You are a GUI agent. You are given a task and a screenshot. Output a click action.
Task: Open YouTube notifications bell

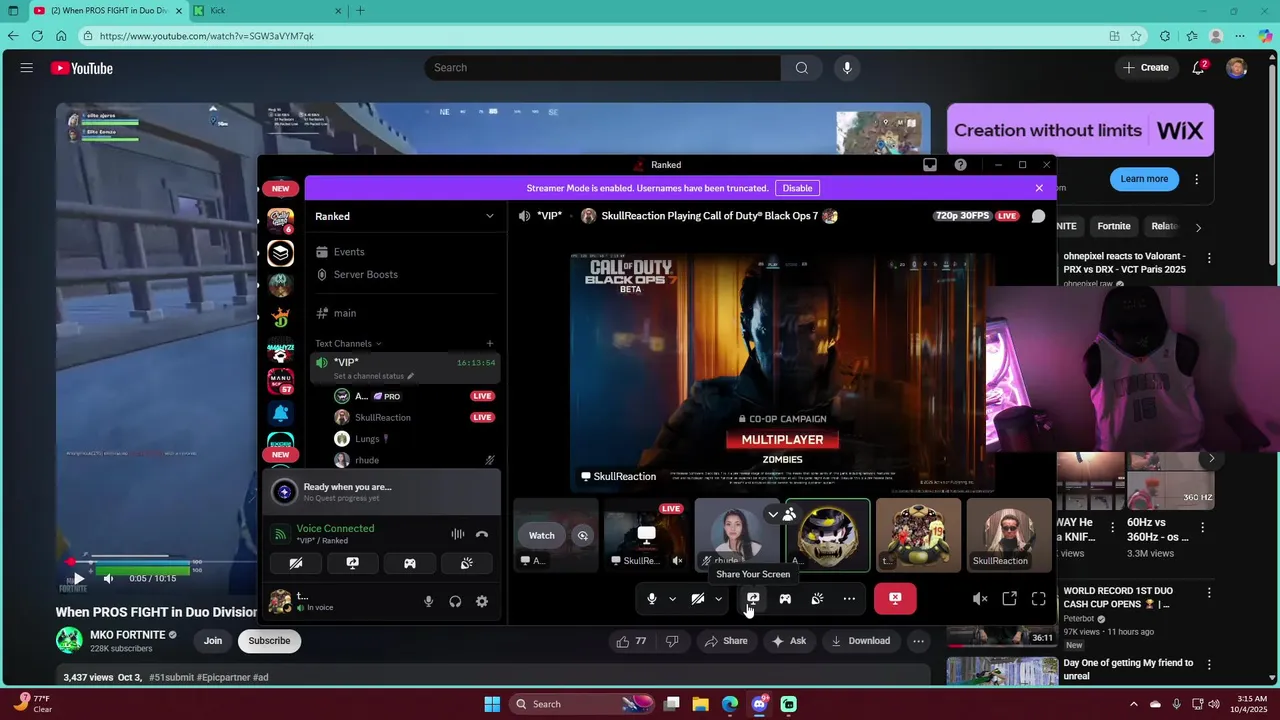click(1198, 68)
